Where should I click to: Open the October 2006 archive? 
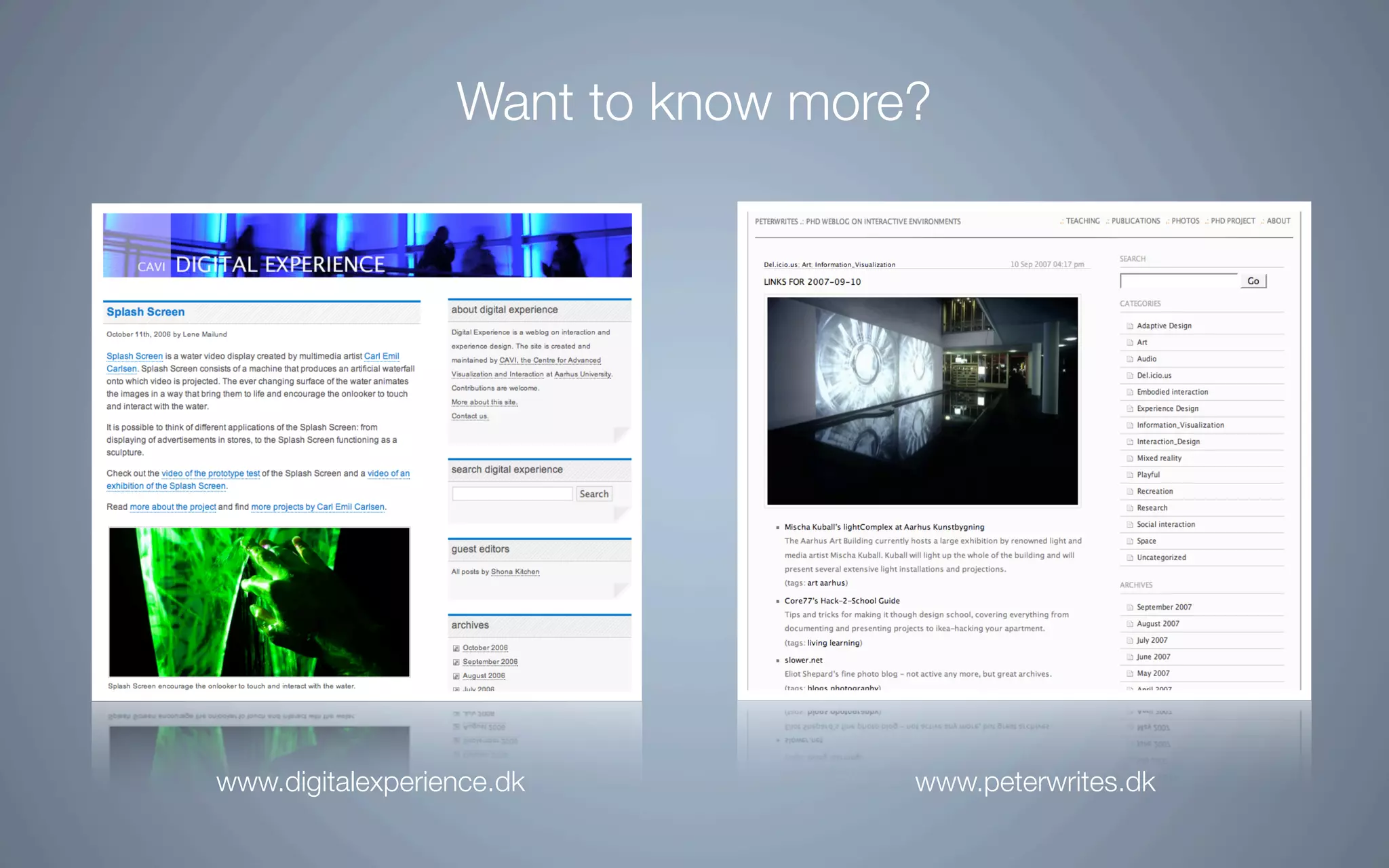[485, 648]
